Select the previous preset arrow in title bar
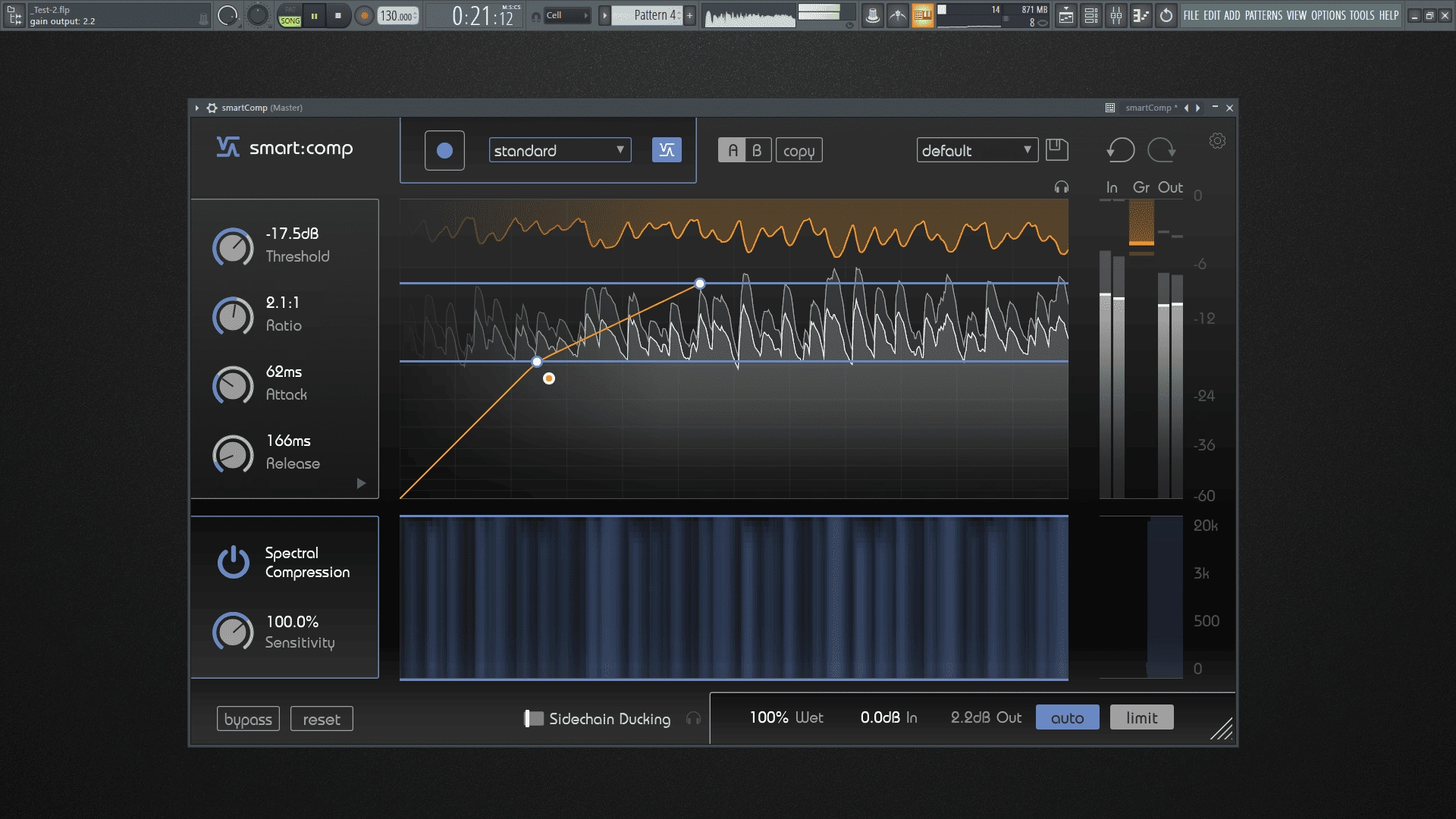Image resolution: width=1456 pixels, height=819 pixels. pyautogui.click(x=1186, y=108)
